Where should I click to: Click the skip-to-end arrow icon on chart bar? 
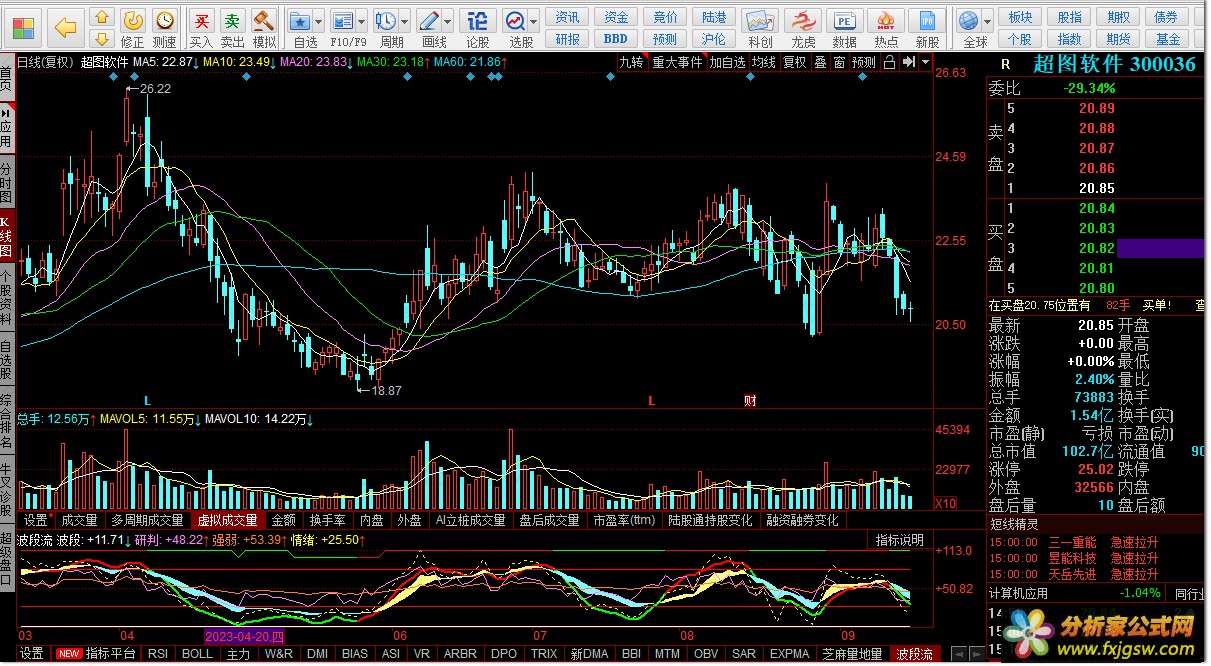click(908, 62)
